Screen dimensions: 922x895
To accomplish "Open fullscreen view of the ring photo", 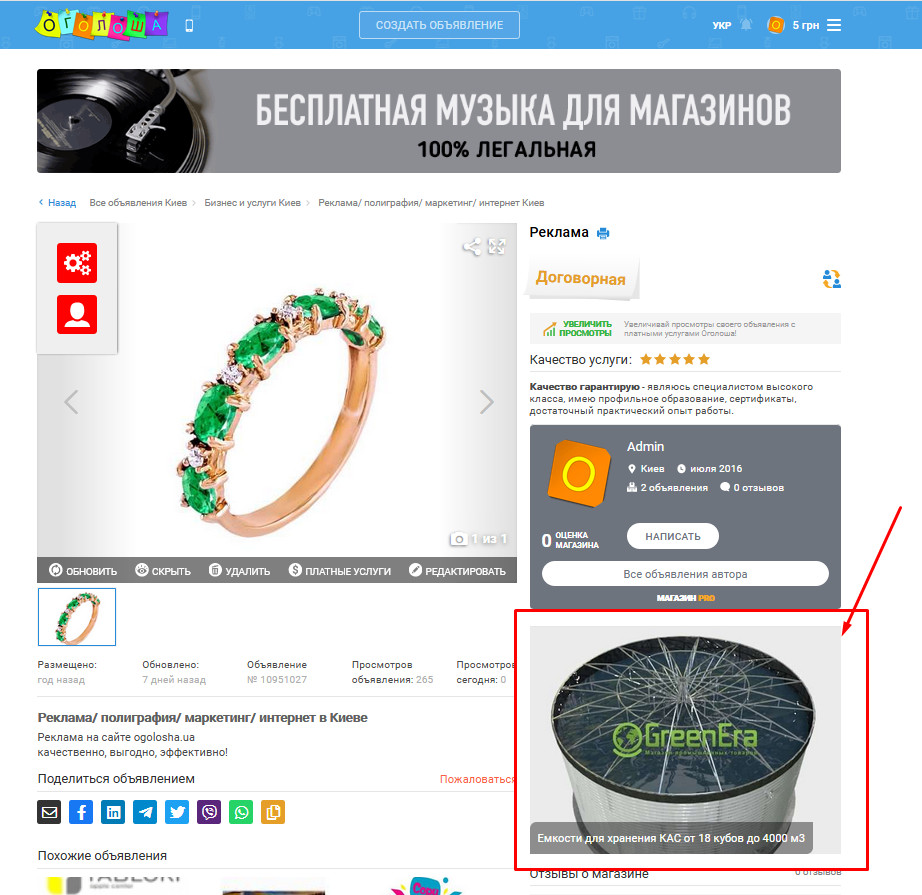I will tap(497, 246).
